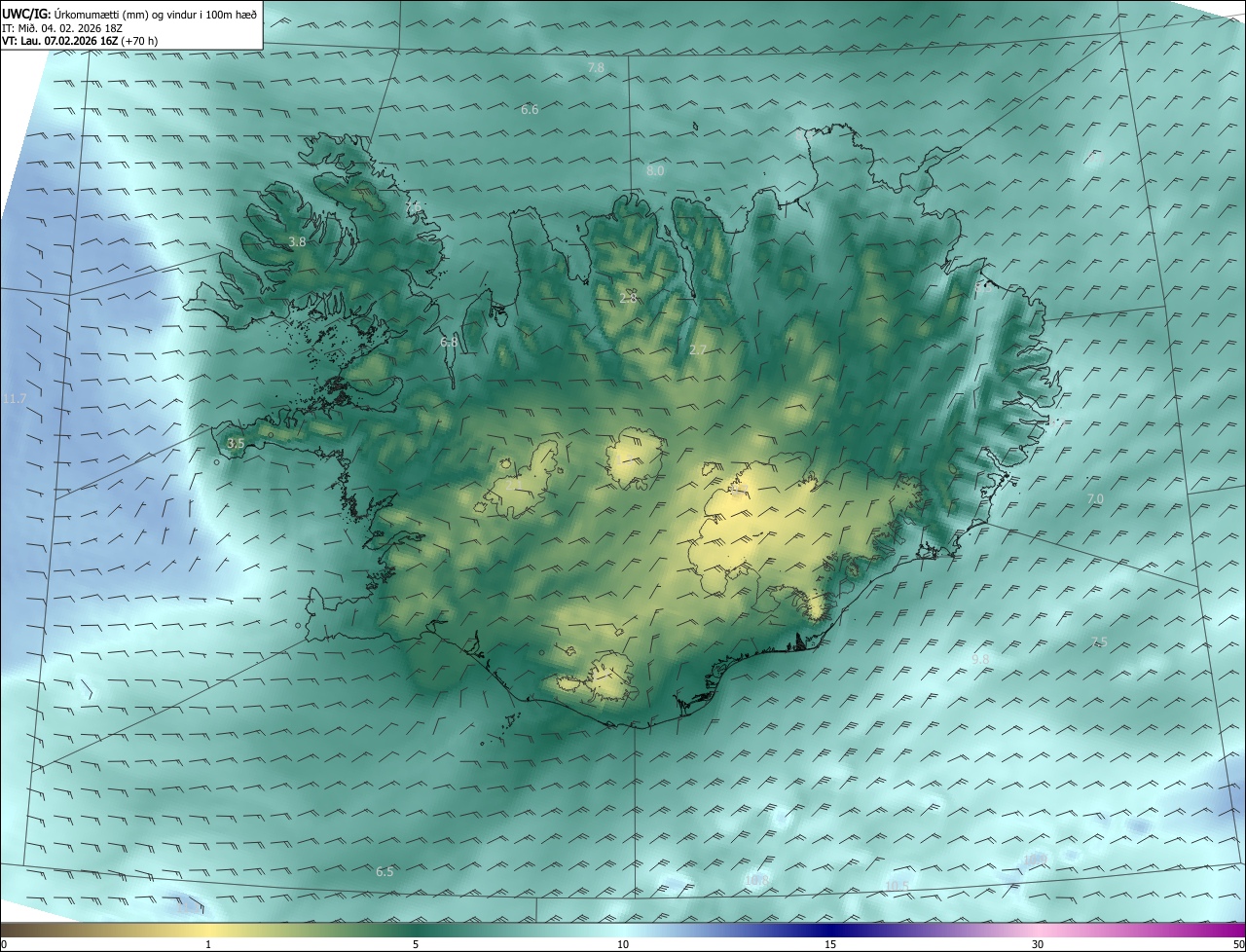Screen dimensions: 1246x952
Task: Click the '3.5' value on Snæfellsnes peninsula
Action: (236, 443)
